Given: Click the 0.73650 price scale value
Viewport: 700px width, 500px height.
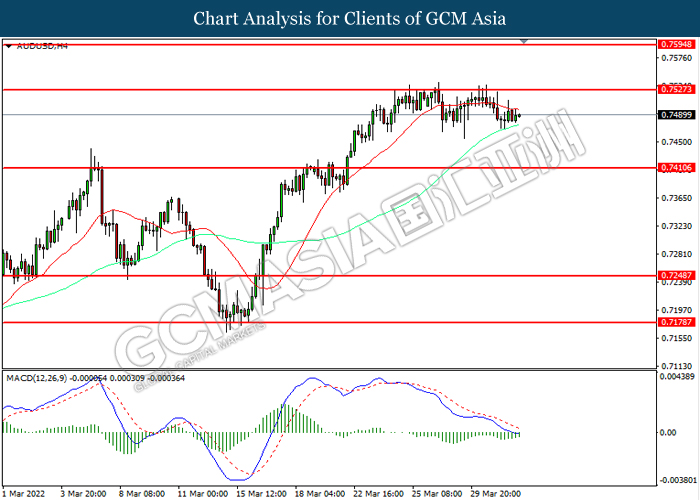Looking at the screenshot, I should [676, 198].
